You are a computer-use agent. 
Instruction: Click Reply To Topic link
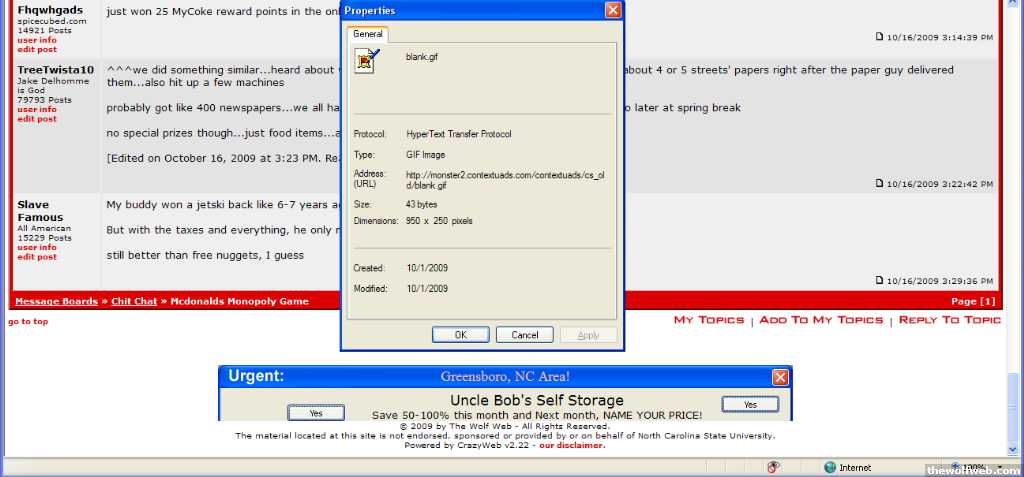click(949, 320)
